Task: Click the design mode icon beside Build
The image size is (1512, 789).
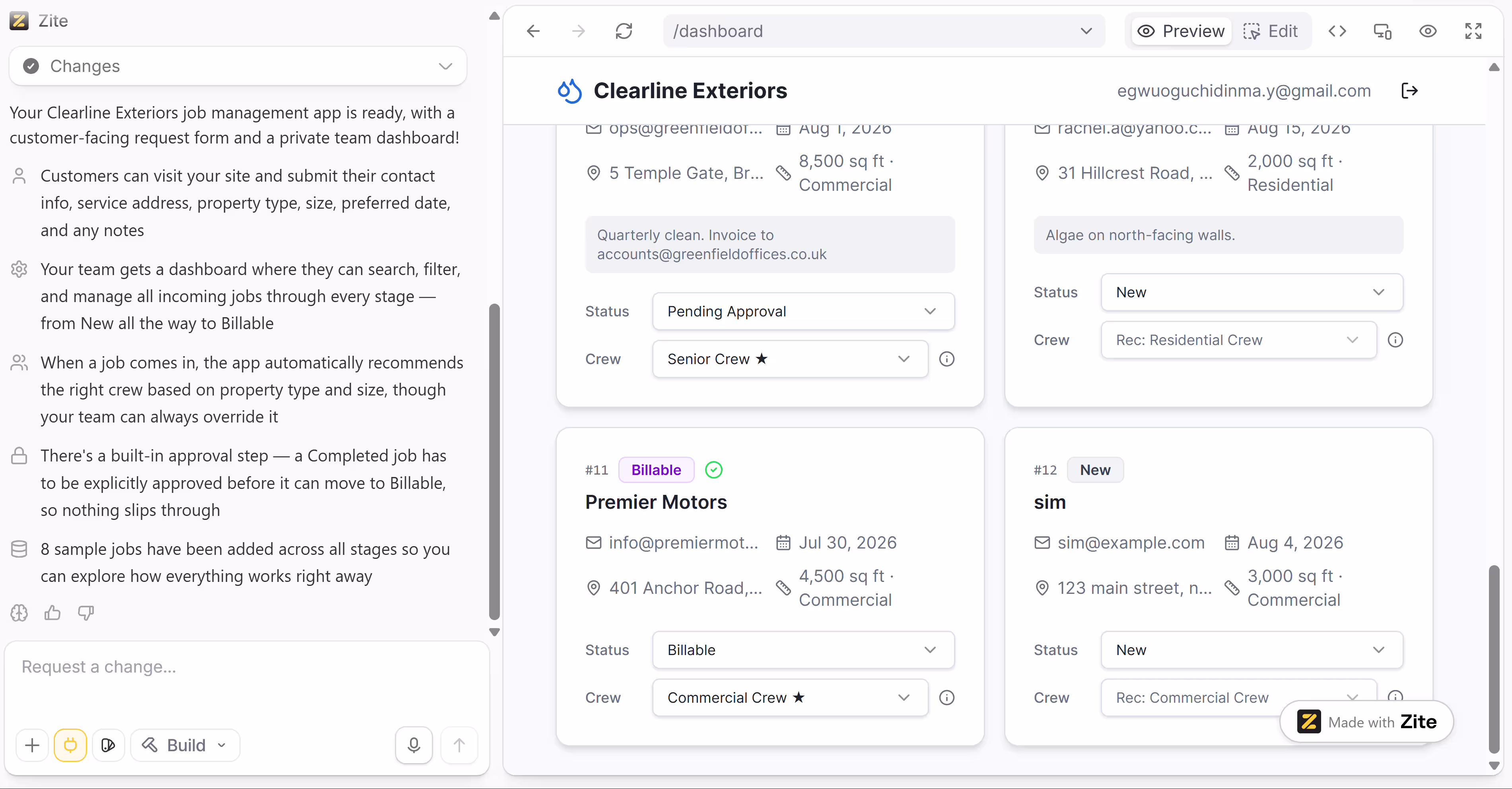Action: click(108, 745)
